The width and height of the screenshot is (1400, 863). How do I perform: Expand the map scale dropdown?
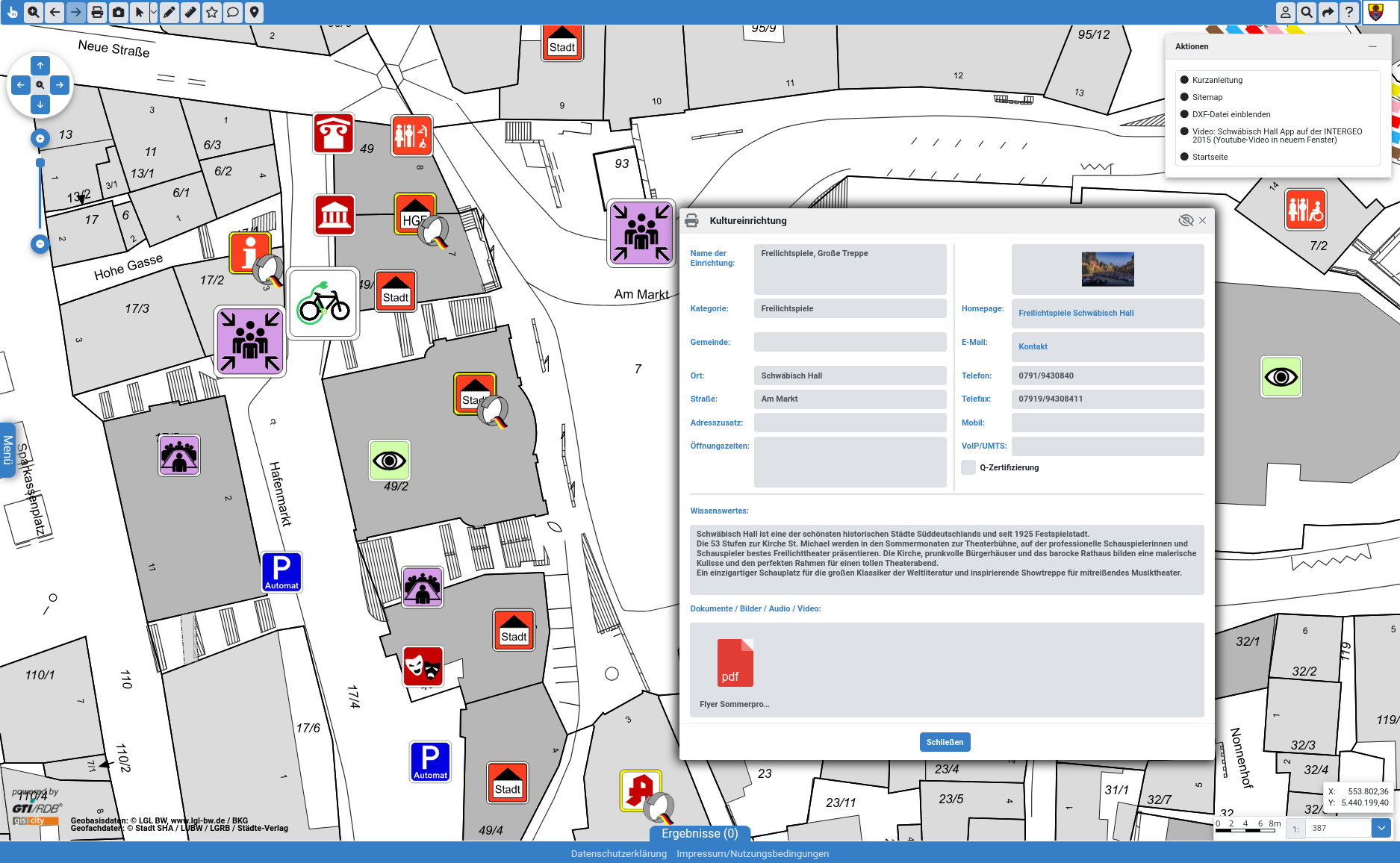1381,828
